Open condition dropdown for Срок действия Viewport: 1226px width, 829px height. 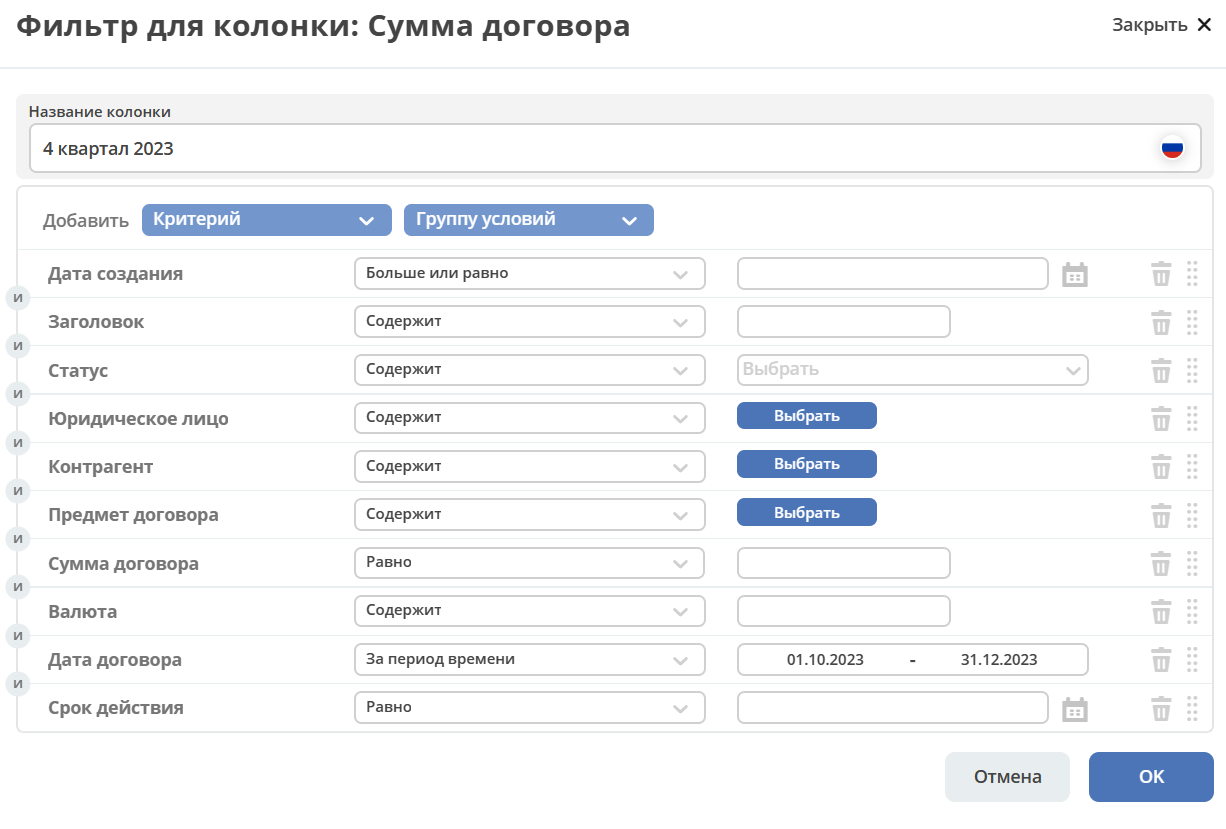point(530,707)
